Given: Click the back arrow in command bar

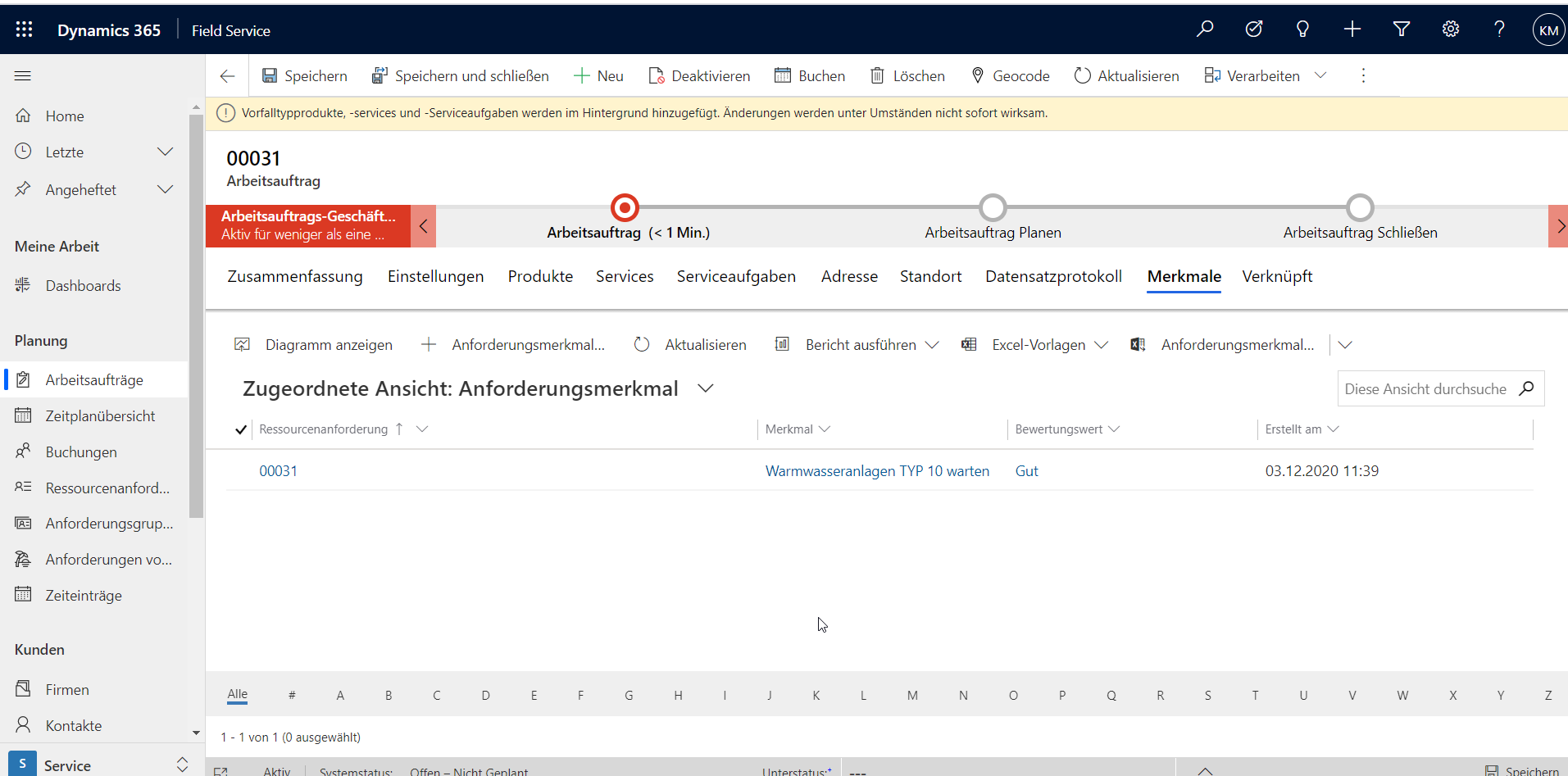Looking at the screenshot, I should [227, 76].
